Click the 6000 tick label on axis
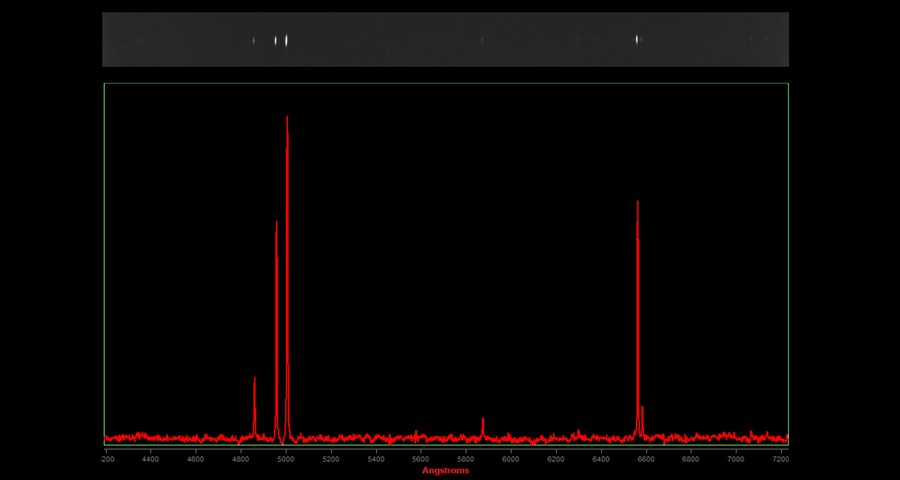The image size is (900, 480). (510, 459)
